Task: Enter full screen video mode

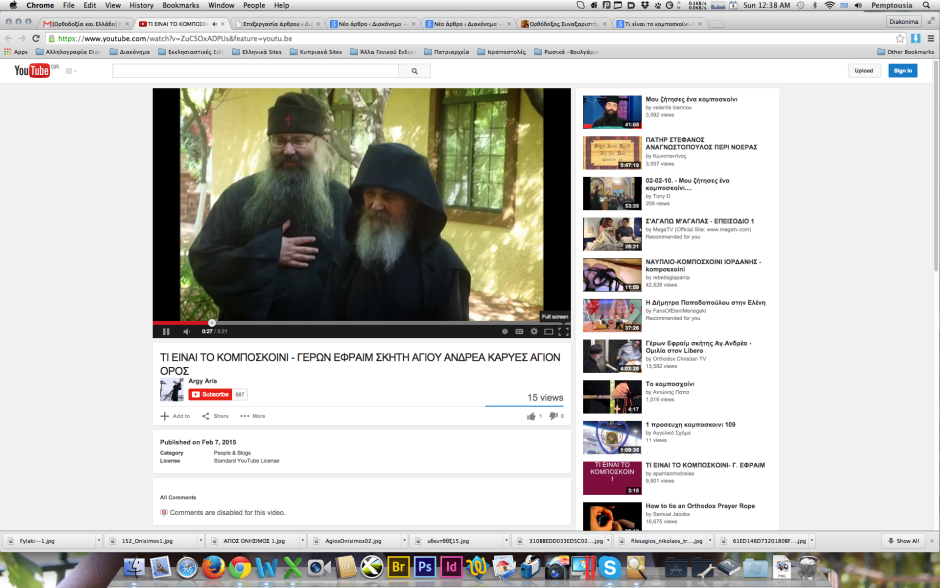Action: coord(563,331)
